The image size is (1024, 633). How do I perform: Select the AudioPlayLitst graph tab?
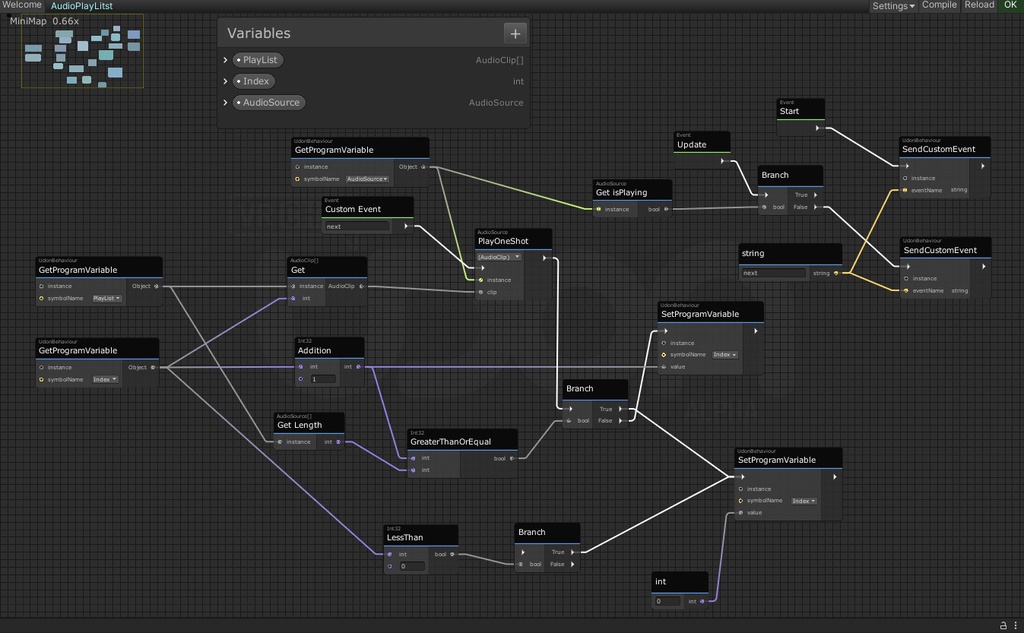(x=84, y=6)
